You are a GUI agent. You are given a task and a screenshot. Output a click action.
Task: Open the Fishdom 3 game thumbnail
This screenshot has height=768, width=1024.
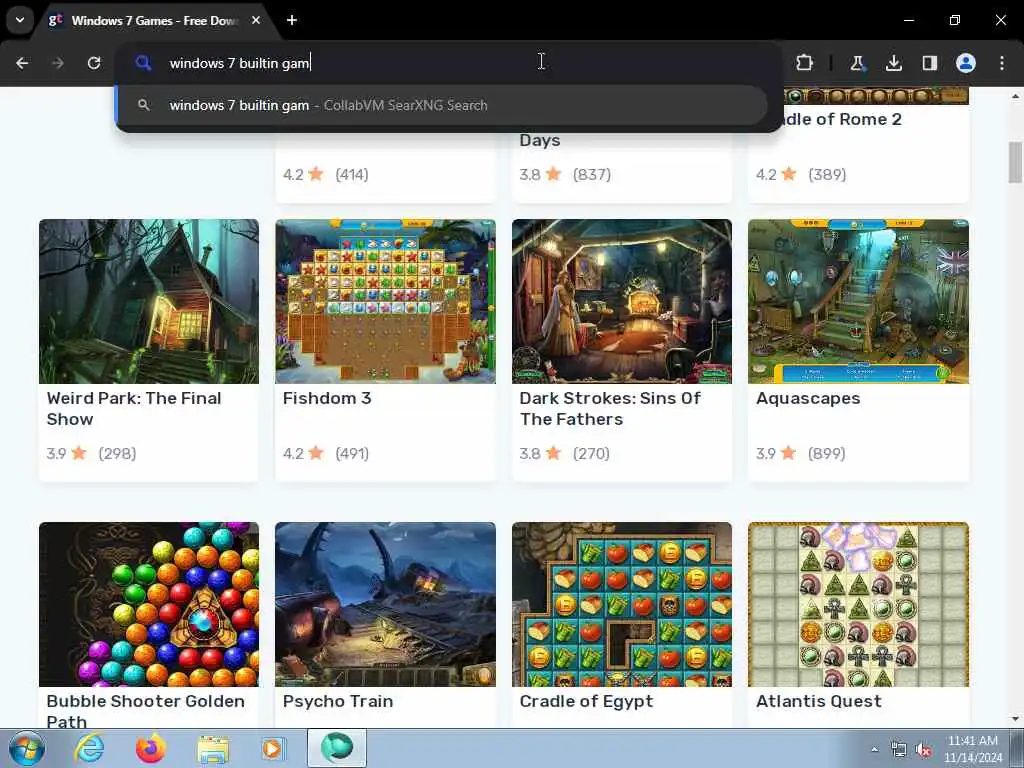pyautogui.click(x=385, y=301)
